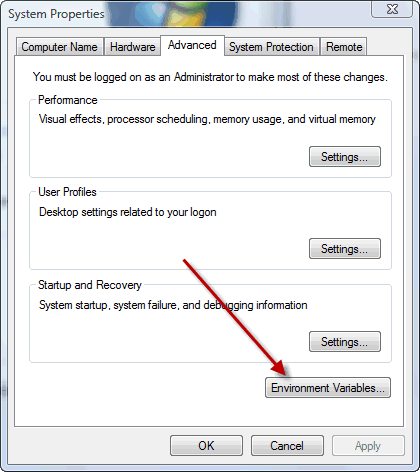The height and width of the screenshot is (472, 420).
Task: Switch to the Computer Name tab
Action: pyautogui.click(x=60, y=47)
